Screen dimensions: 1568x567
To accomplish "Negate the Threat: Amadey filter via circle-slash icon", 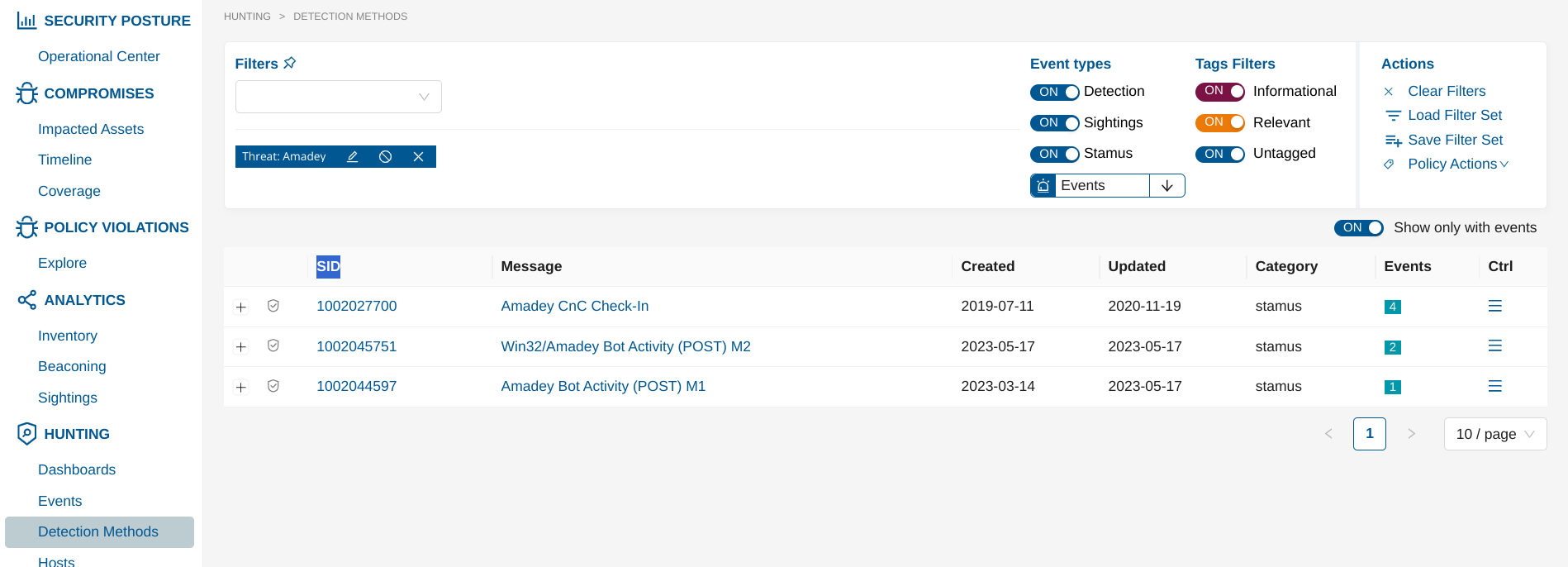I will point(385,157).
